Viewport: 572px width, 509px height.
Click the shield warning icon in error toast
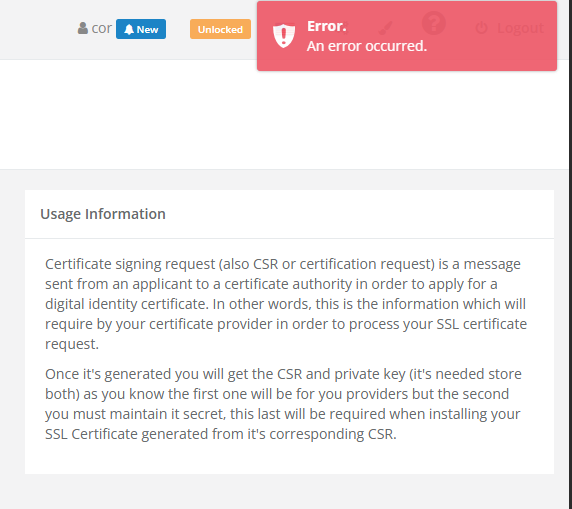point(284,36)
